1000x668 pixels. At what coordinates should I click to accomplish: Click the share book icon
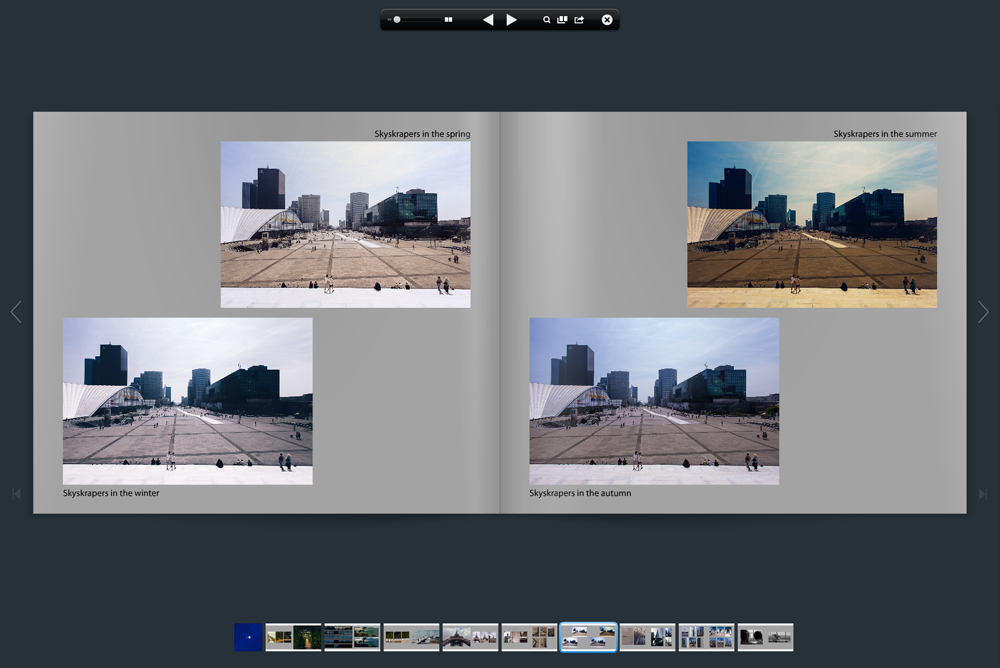579,20
